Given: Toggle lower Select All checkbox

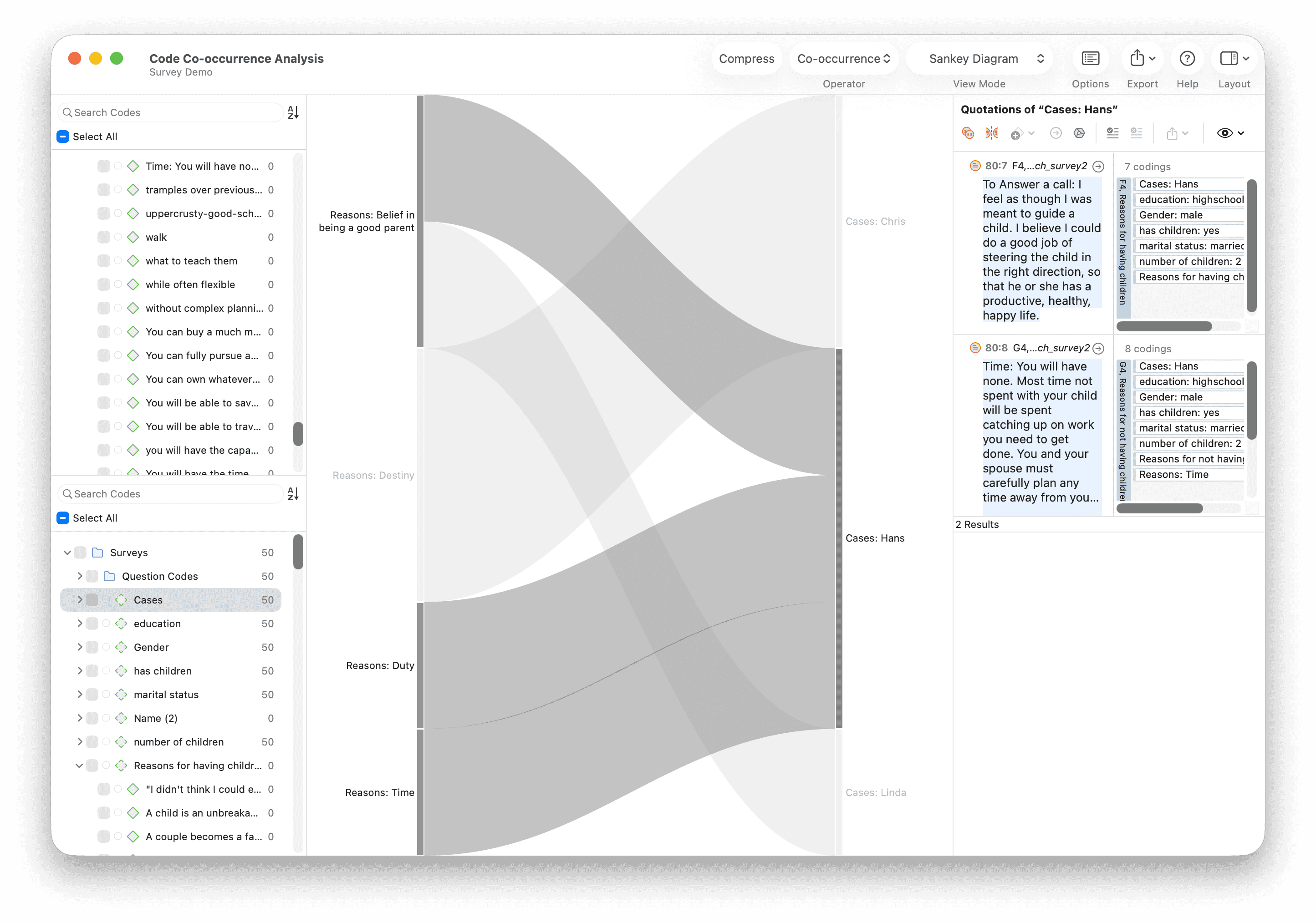Looking at the screenshot, I should click(63, 518).
